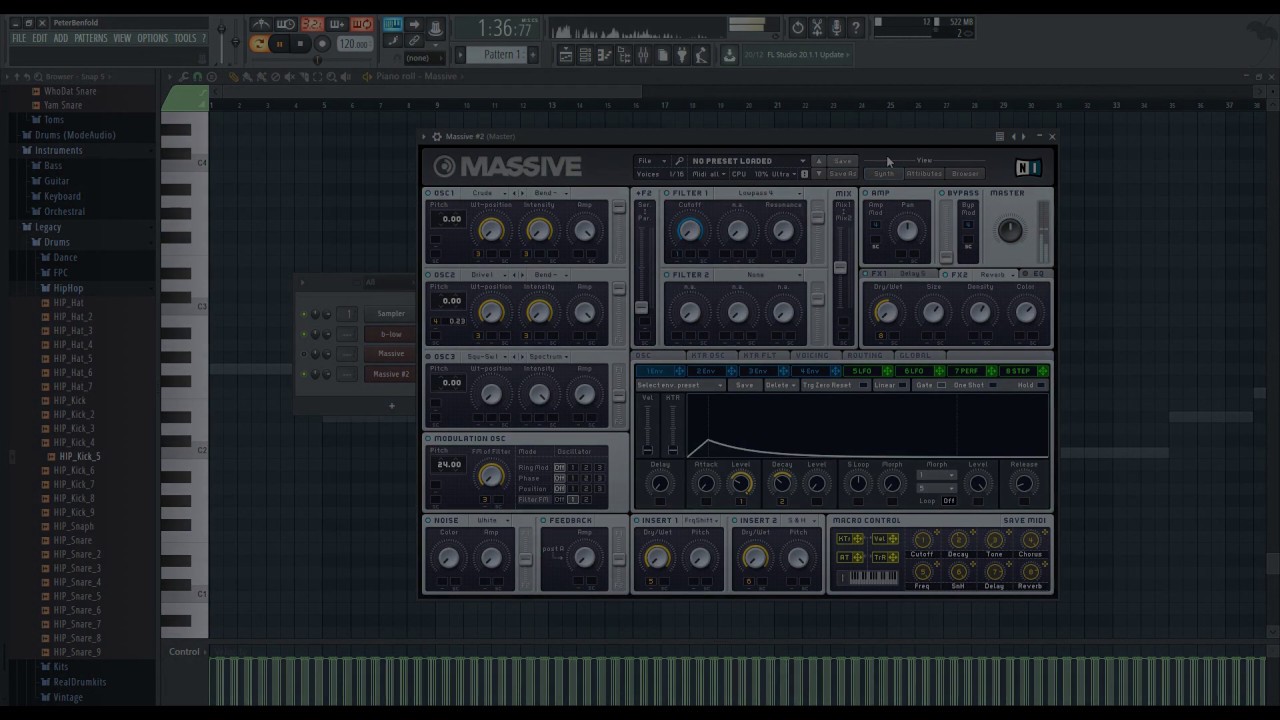This screenshot has height=720, width=1280.
Task: Open the ADD menu
Action: pyautogui.click(x=61, y=39)
